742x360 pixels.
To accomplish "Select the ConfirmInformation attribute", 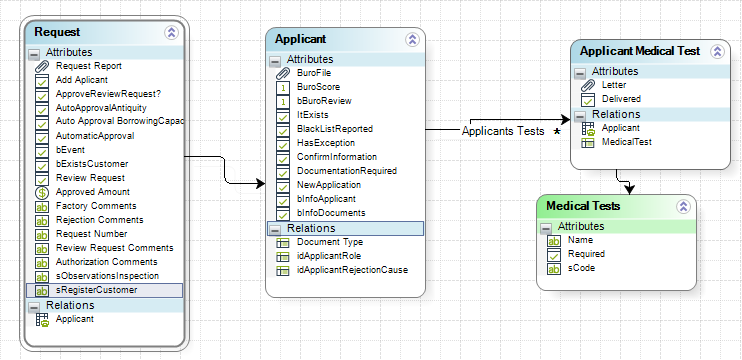I will pos(337,157).
